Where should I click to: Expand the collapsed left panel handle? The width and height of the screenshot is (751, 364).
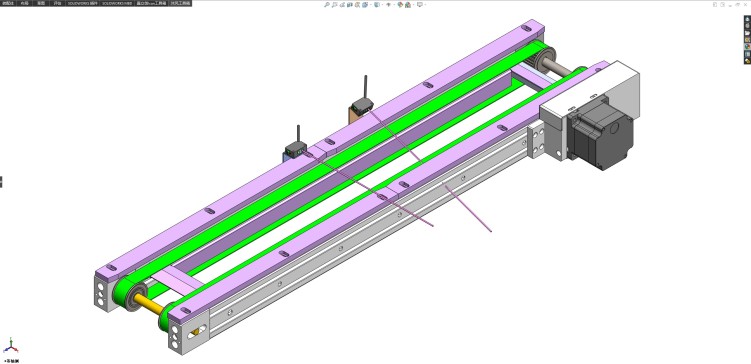(1, 182)
